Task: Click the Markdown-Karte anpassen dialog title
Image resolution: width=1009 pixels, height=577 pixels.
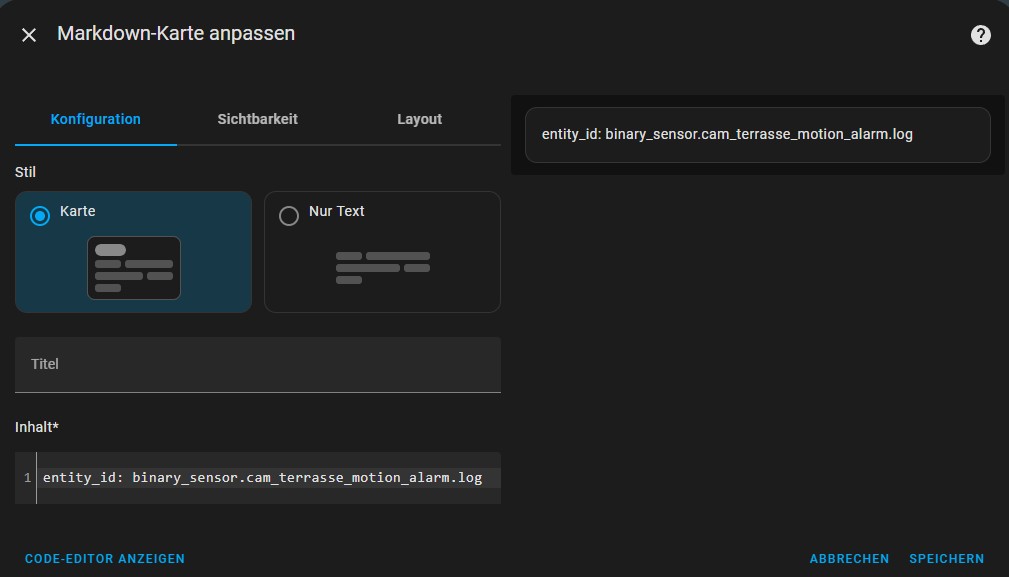Action: click(x=176, y=34)
